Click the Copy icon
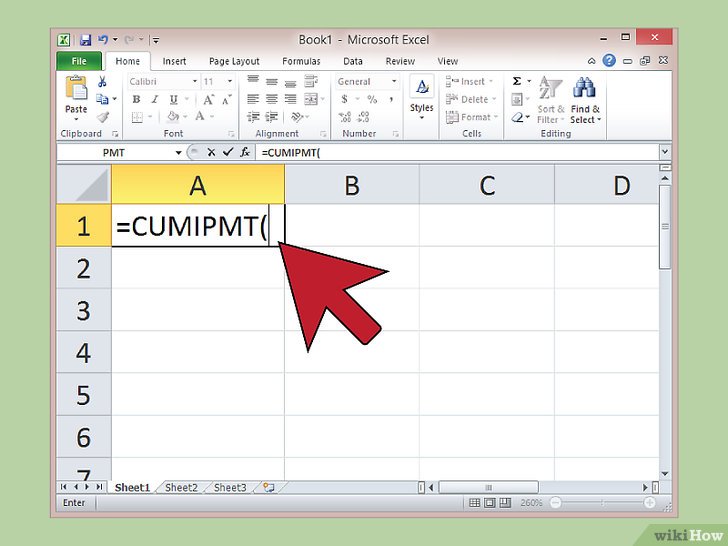The width and height of the screenshot is (728, 546). (102, 99)
